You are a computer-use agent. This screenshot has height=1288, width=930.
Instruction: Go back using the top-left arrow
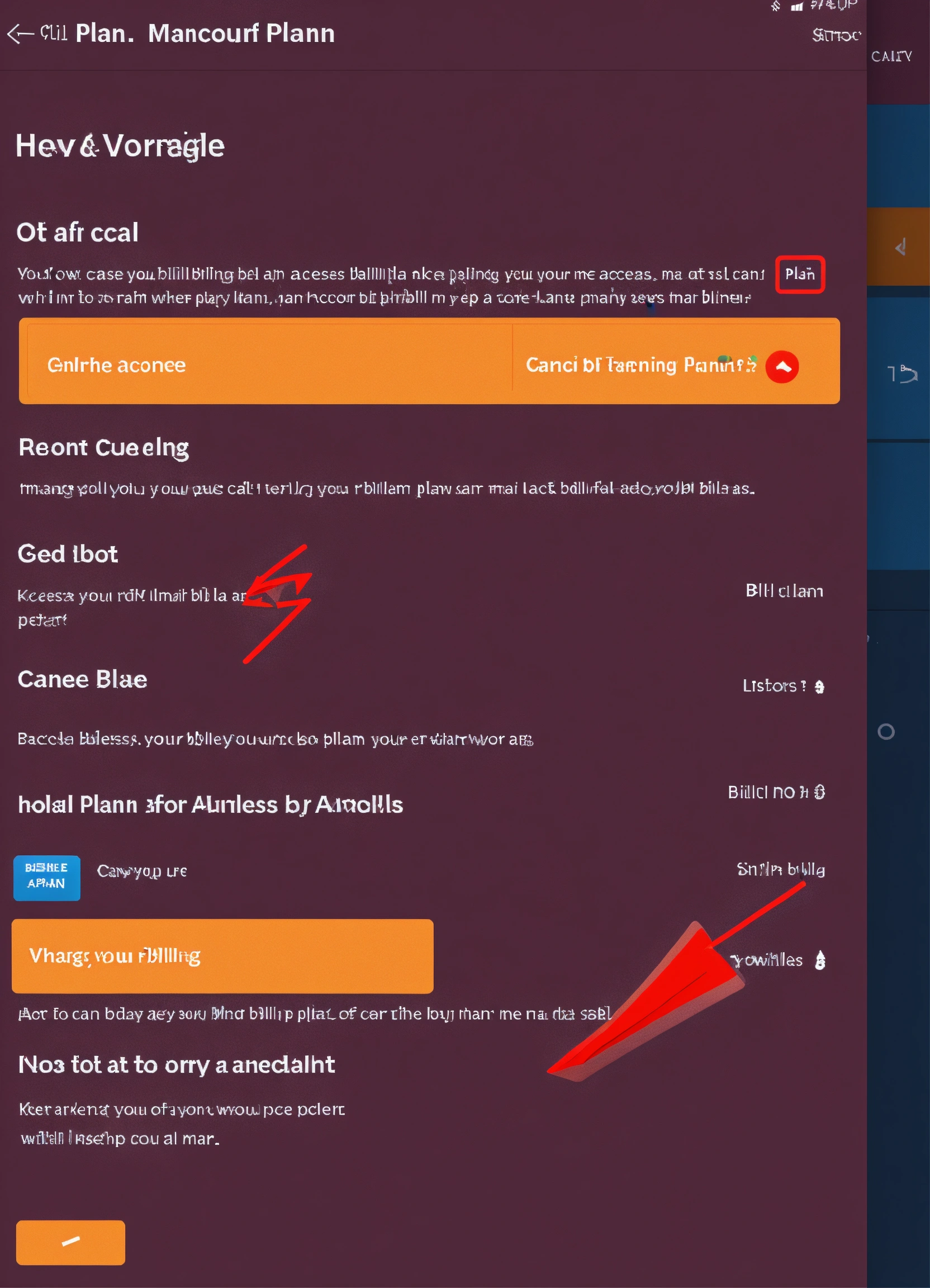click(21, 34)
